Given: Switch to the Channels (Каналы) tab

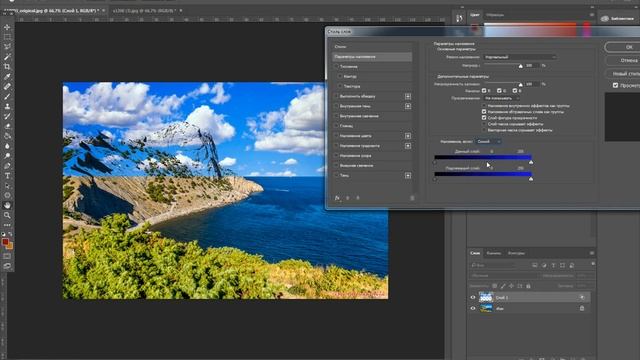Looking at the screenshot, I should click(x=493, y=253).
